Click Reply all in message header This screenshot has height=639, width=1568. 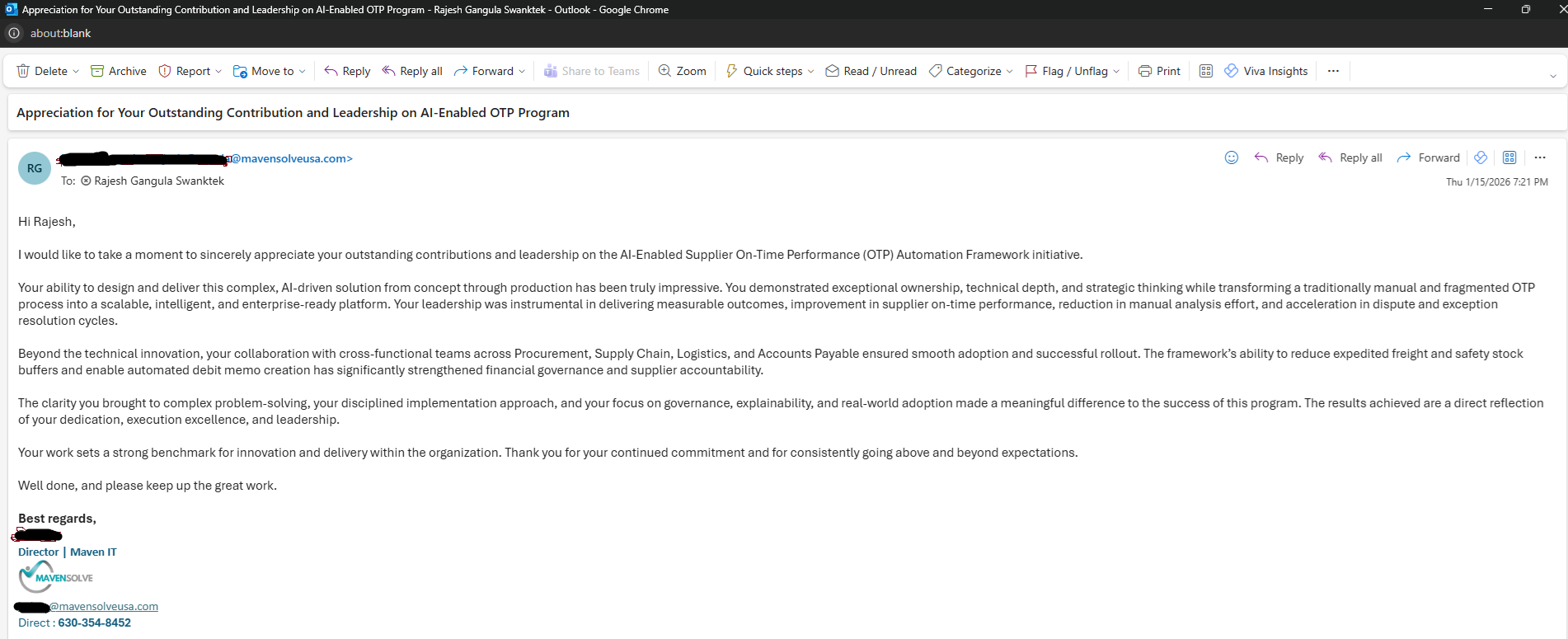[1350, 157]
